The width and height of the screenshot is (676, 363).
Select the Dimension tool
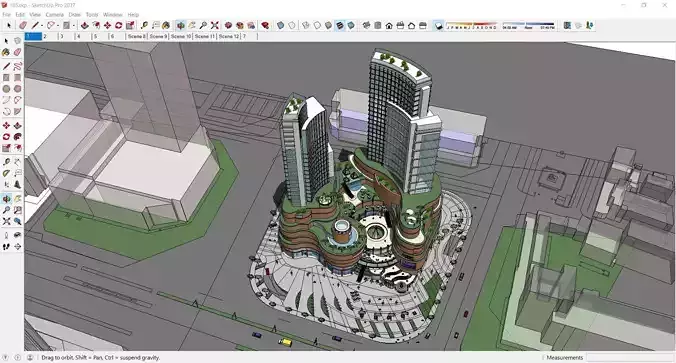17,162
